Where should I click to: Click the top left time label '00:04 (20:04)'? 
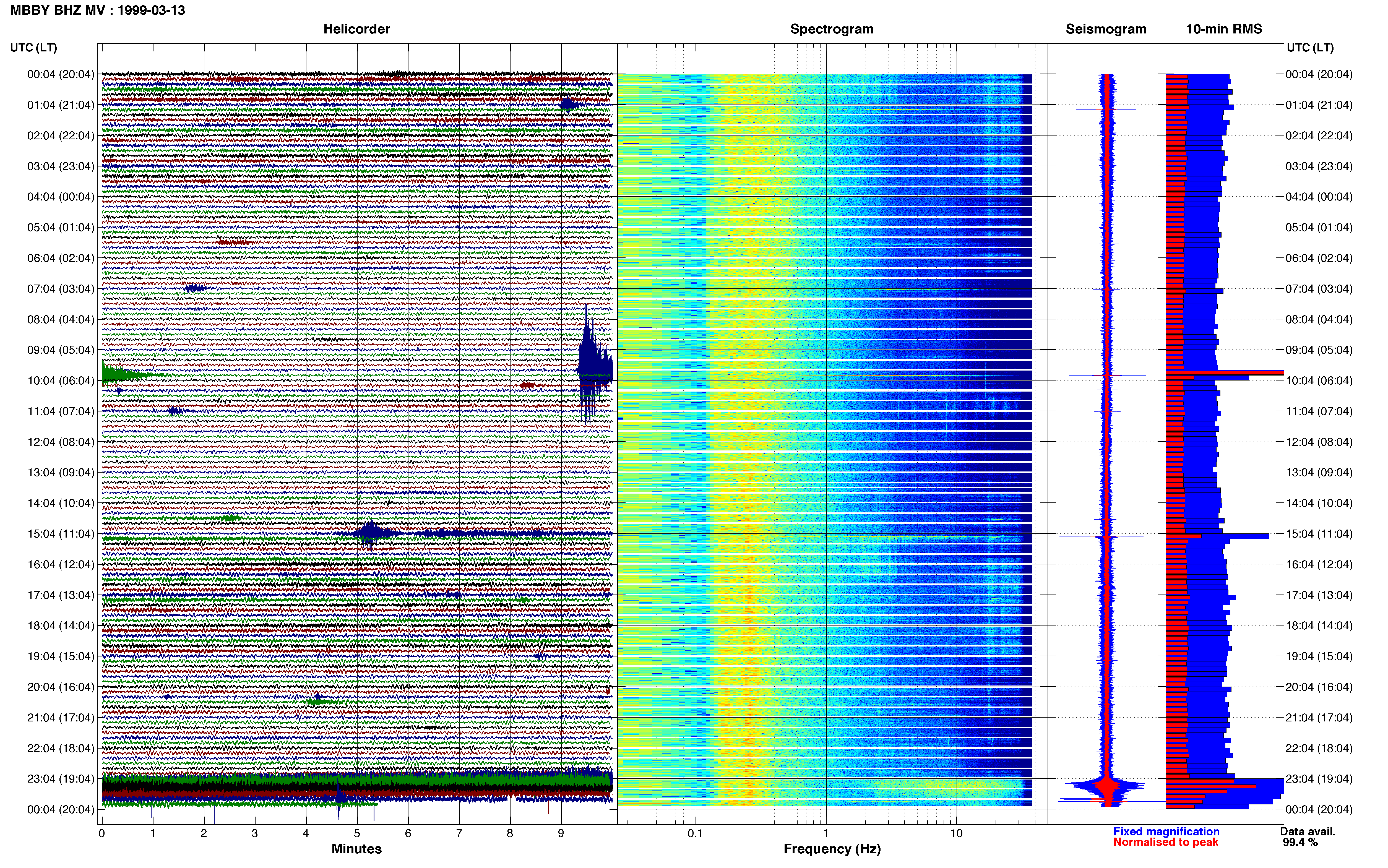click(61, 74)
